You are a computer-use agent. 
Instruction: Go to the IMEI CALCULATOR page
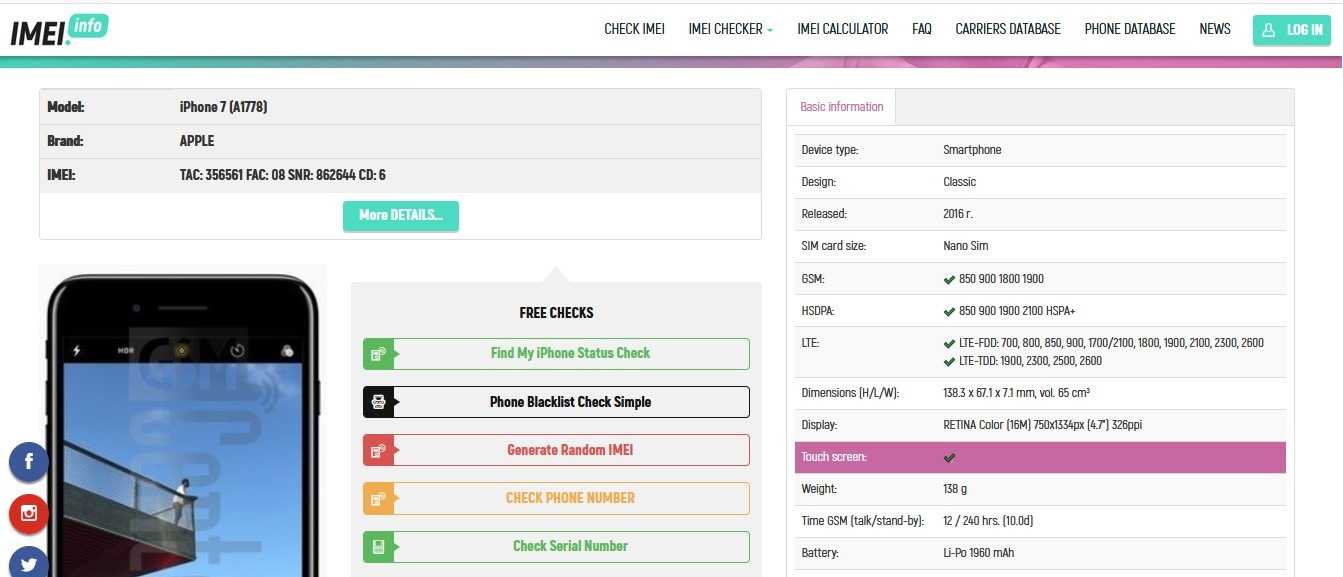click(842, 29)
